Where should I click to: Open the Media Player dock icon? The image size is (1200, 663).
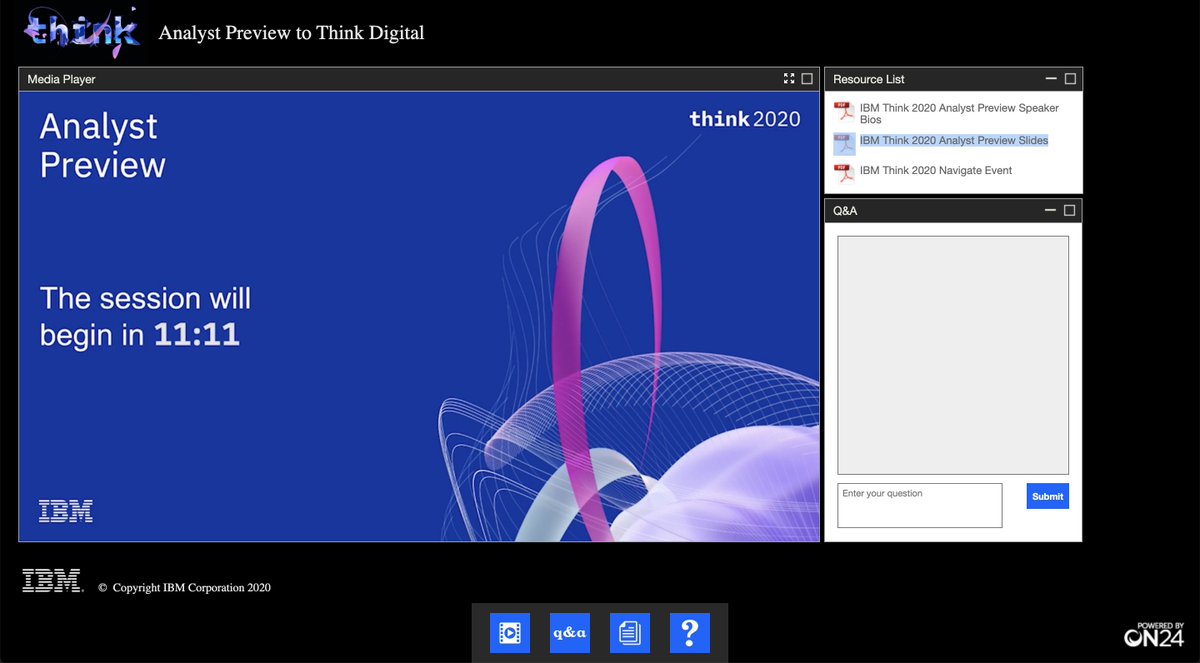tap(510, 633)
